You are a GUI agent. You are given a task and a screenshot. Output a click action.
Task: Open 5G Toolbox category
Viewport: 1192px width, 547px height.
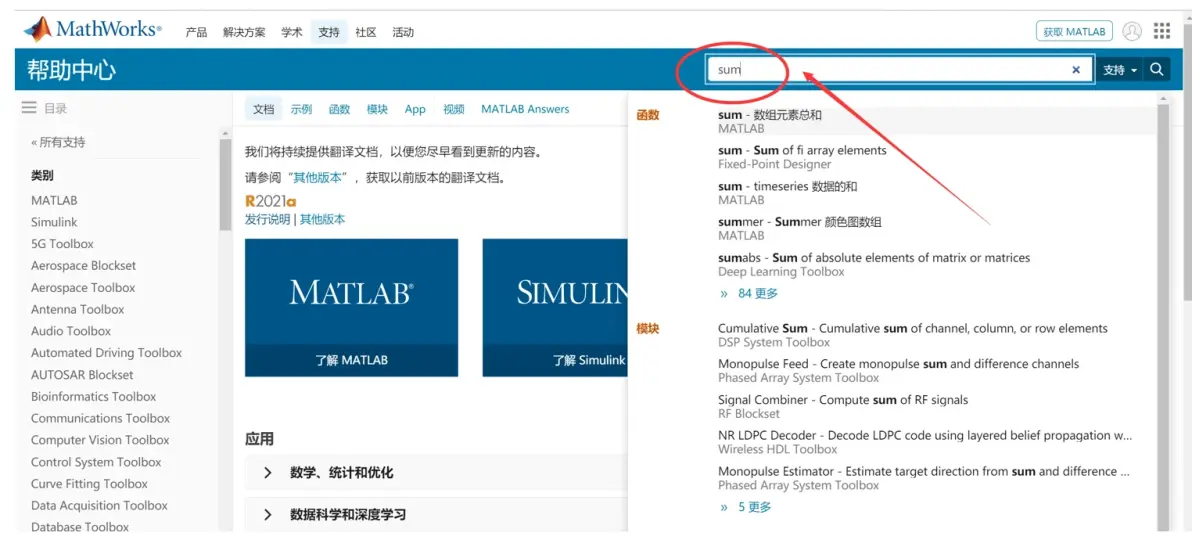point(62,244)
